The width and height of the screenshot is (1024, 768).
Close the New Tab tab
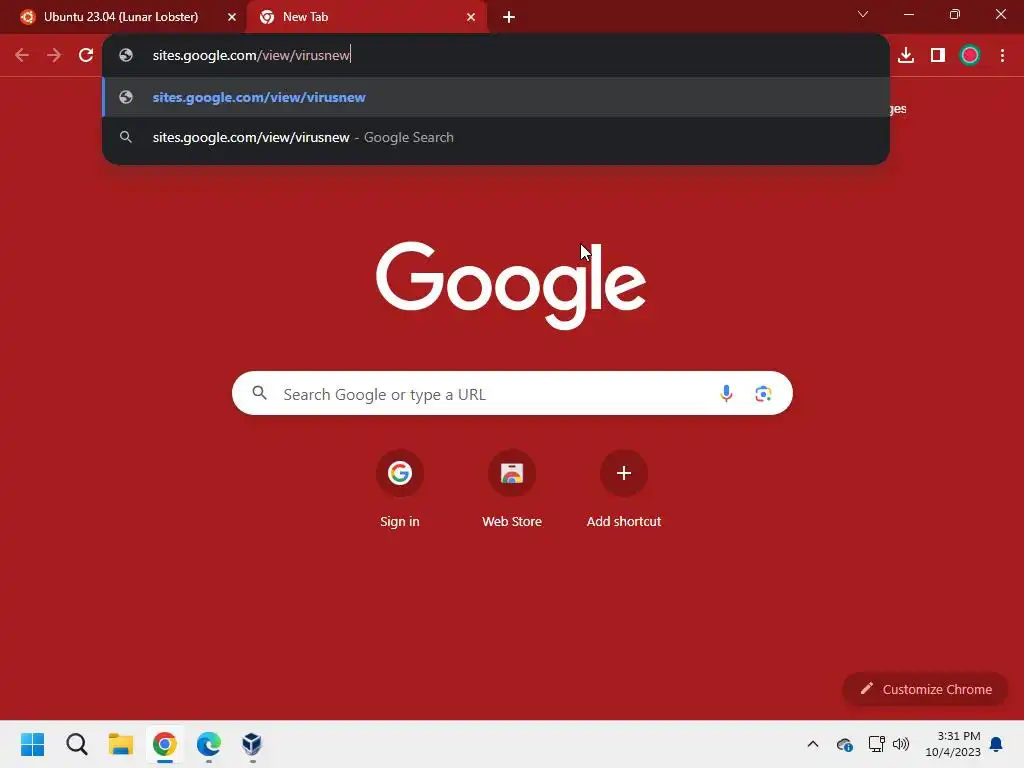[471, 17]
